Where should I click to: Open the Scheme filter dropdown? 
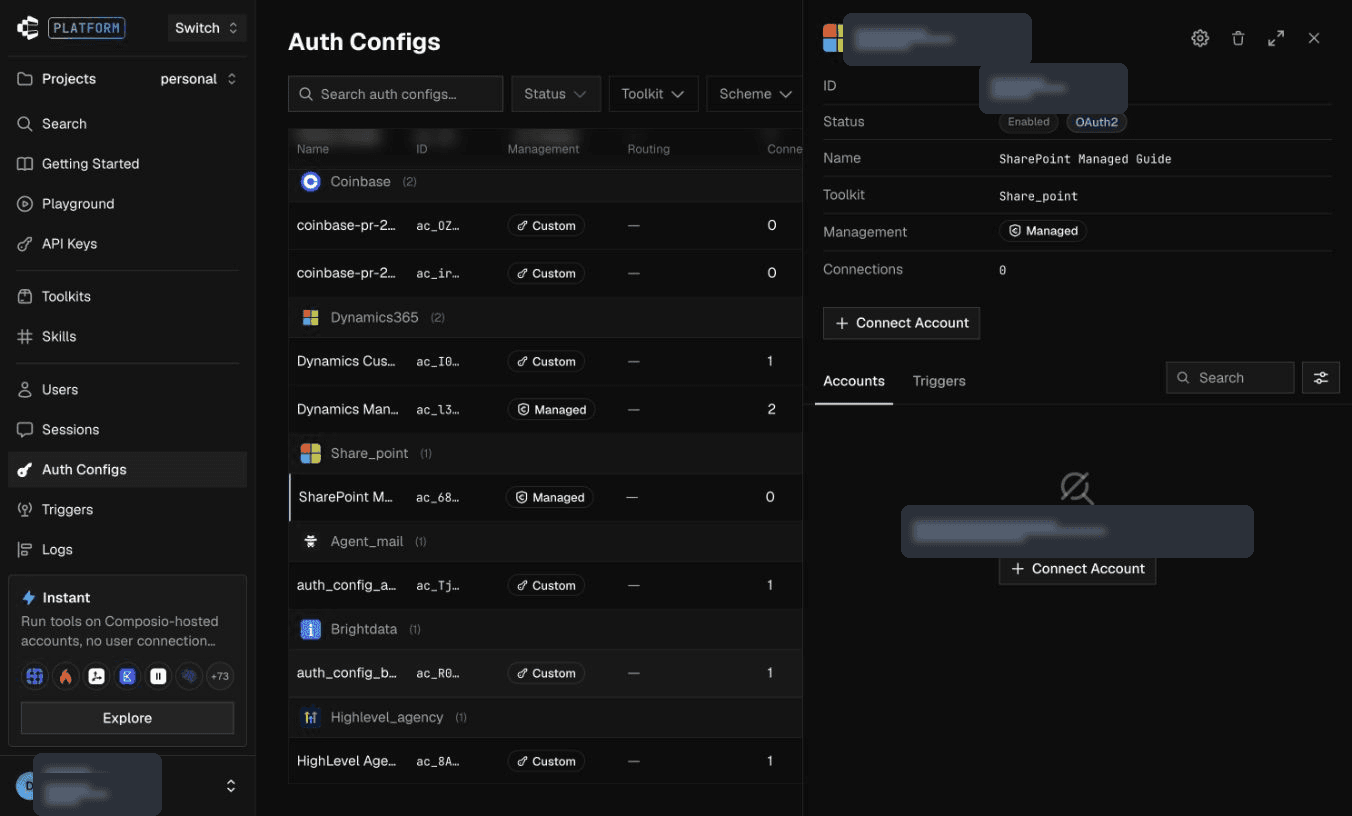point(754,94)
